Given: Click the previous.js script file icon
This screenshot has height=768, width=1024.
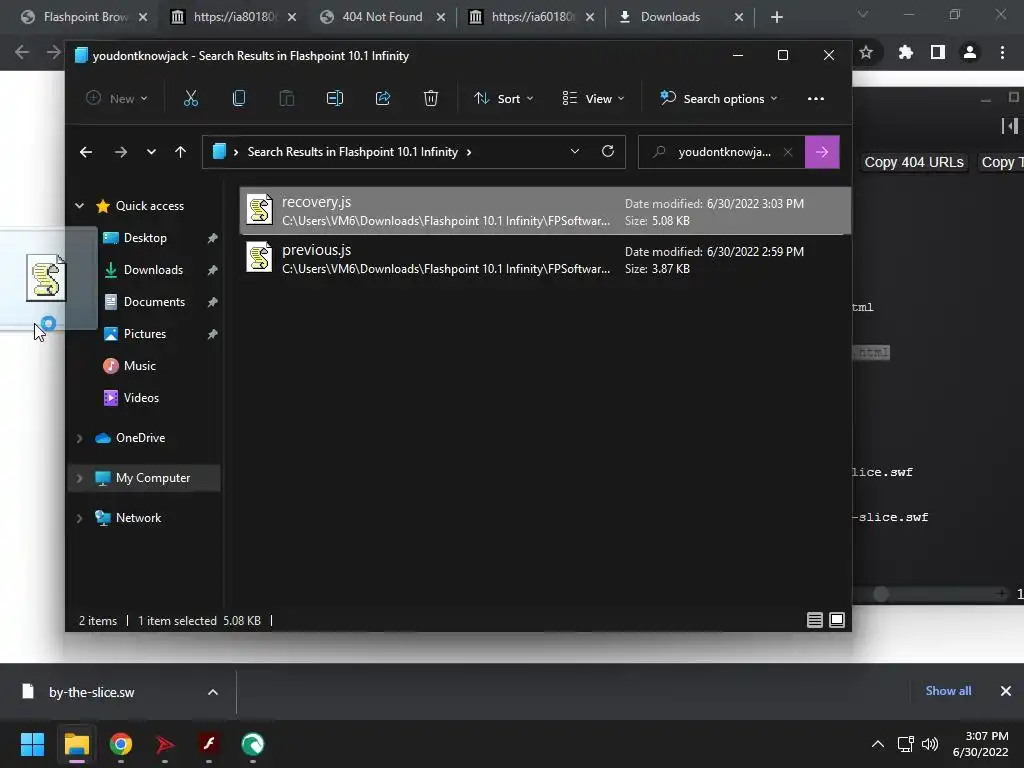Looking at the screenshot, I should click(259, 257).
